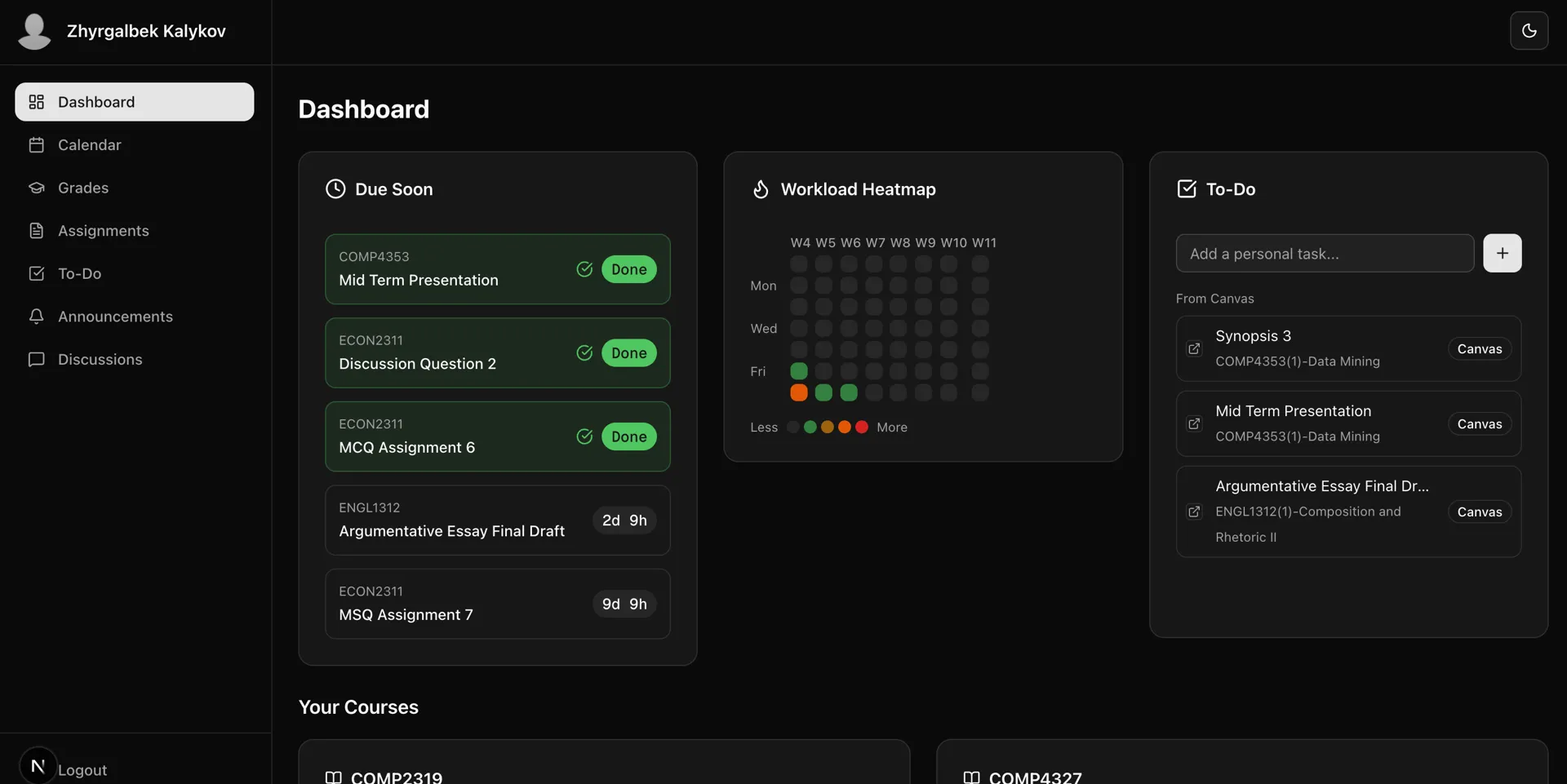Viewport: 1567px width, 784px height.
Task: Click the external link icon next to Synopsis 3
Action: [x=1195, y=348]
